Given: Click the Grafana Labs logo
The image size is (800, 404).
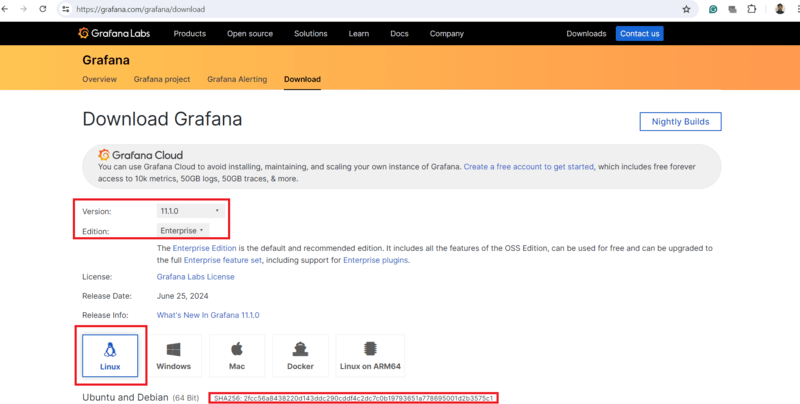Looking at the screenshot, I should coord(114,33).
